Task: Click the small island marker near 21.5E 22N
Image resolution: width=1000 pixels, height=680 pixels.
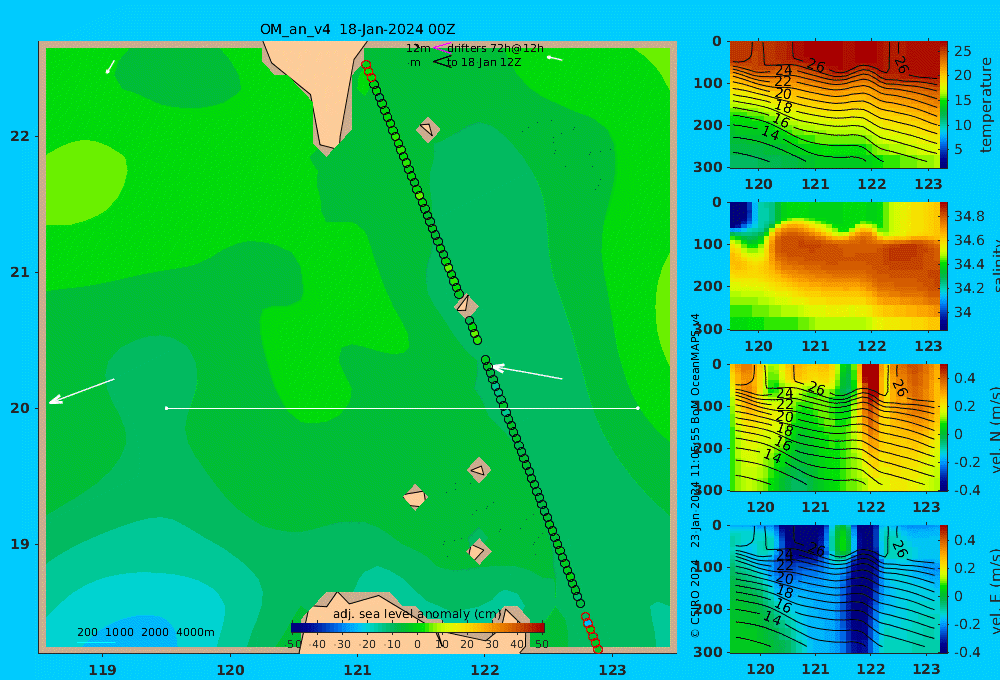Action: coord(428,129)
